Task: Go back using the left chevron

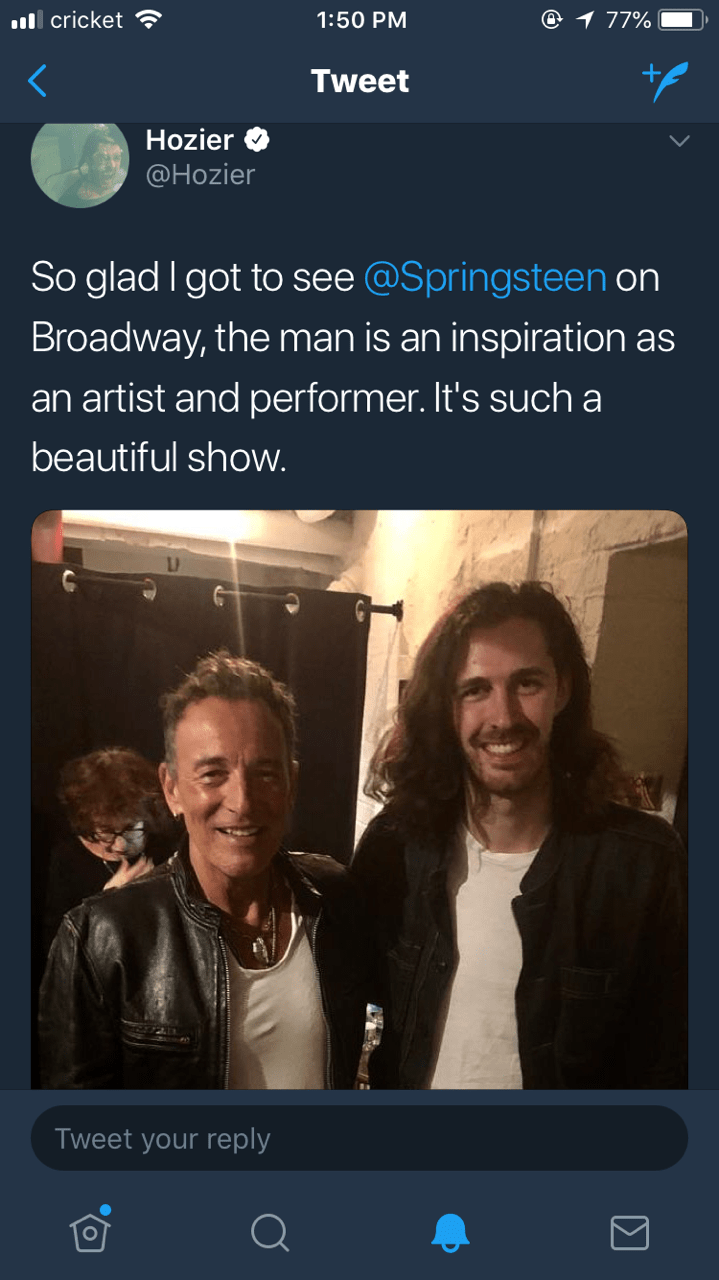Action: tap(37, 81)
